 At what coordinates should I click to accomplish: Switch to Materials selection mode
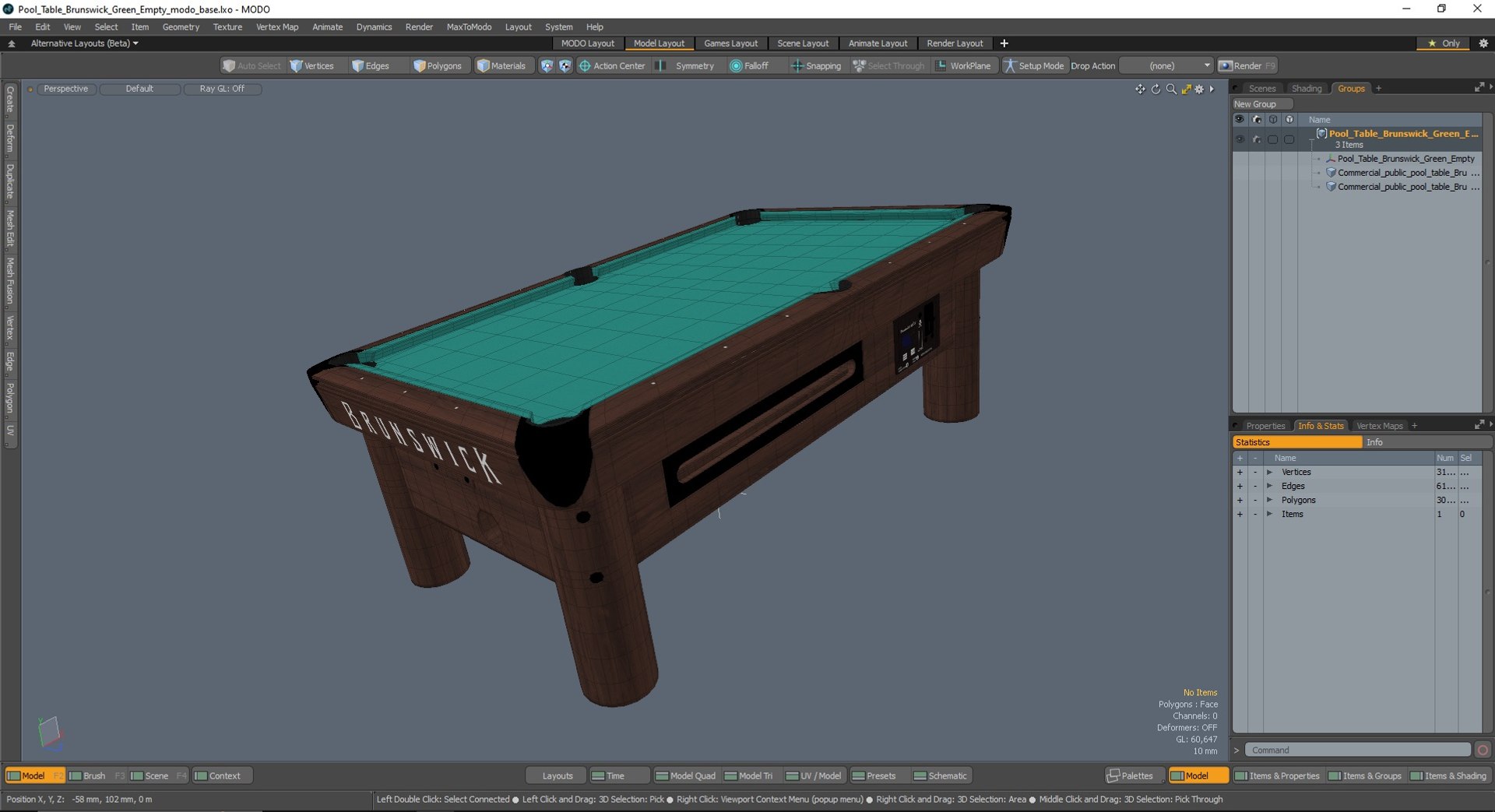point(501,66)
